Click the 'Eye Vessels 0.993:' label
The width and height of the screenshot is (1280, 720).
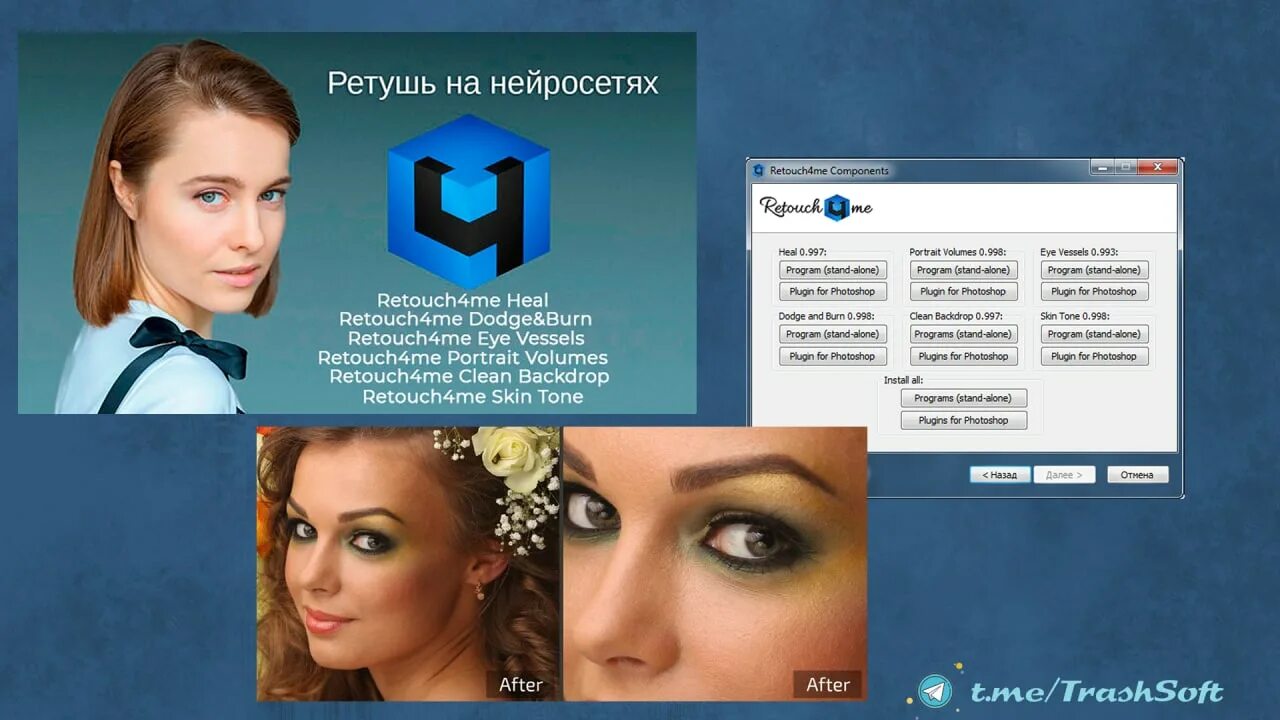[x=1079, y=252]
